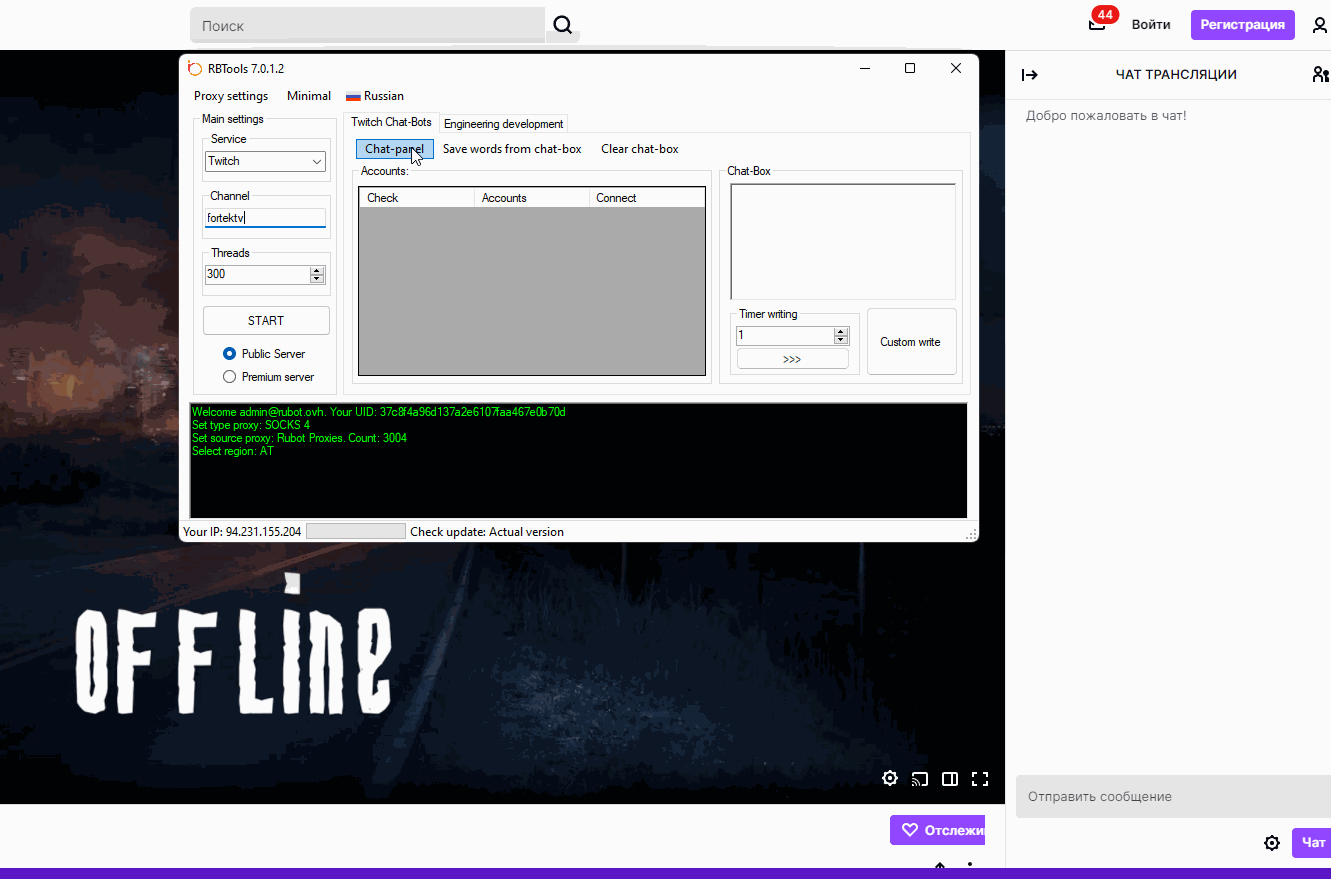1331x879 pixels.
Task: Click Clear chat-box button
Action: pyautogui.click(x=639, y=149)
